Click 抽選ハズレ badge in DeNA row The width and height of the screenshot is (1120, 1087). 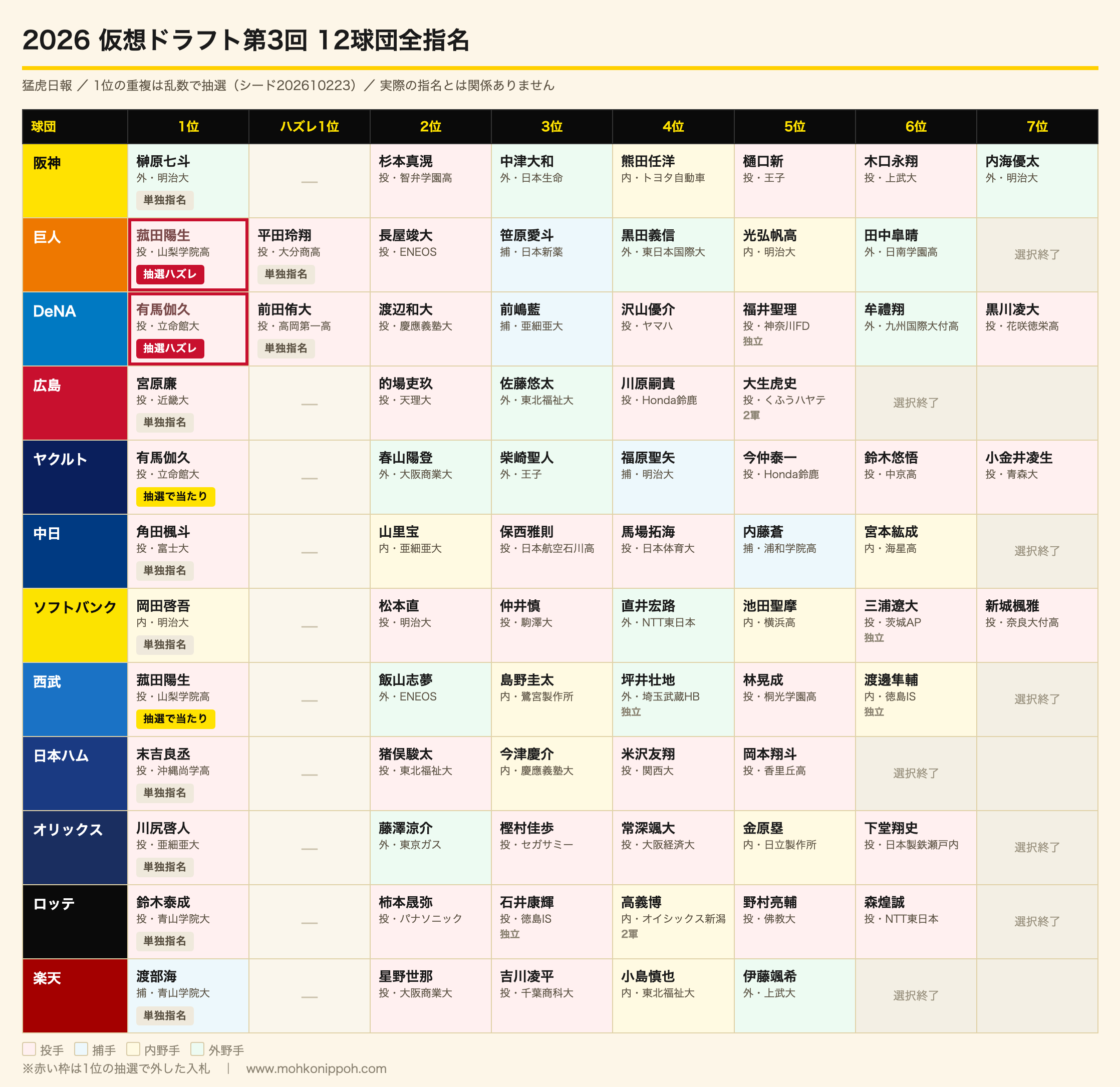(x=170, y=348)
